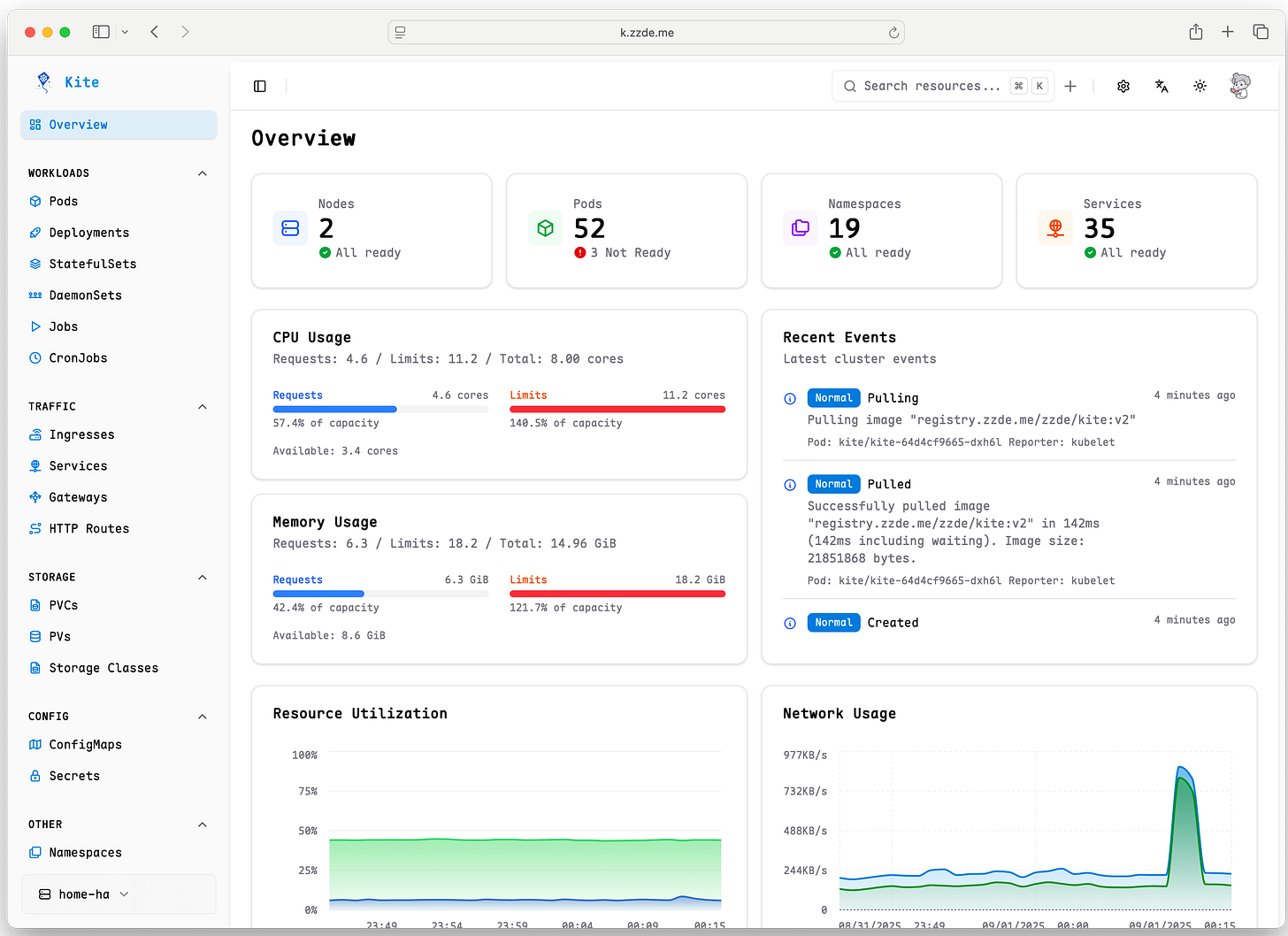
Task: Navigate to Services in sidebar
Action: [119, 466]
